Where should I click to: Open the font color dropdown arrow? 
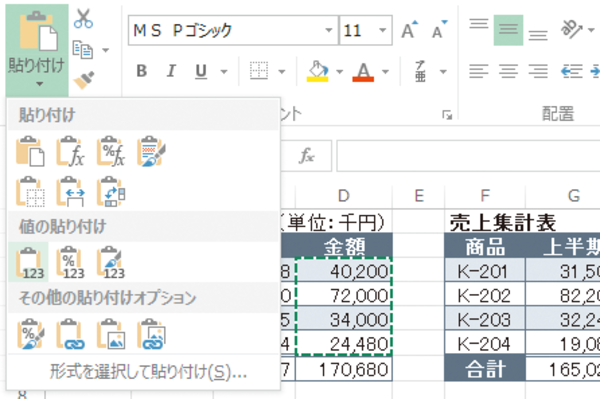pyautogui.click(x=385, y=72)
